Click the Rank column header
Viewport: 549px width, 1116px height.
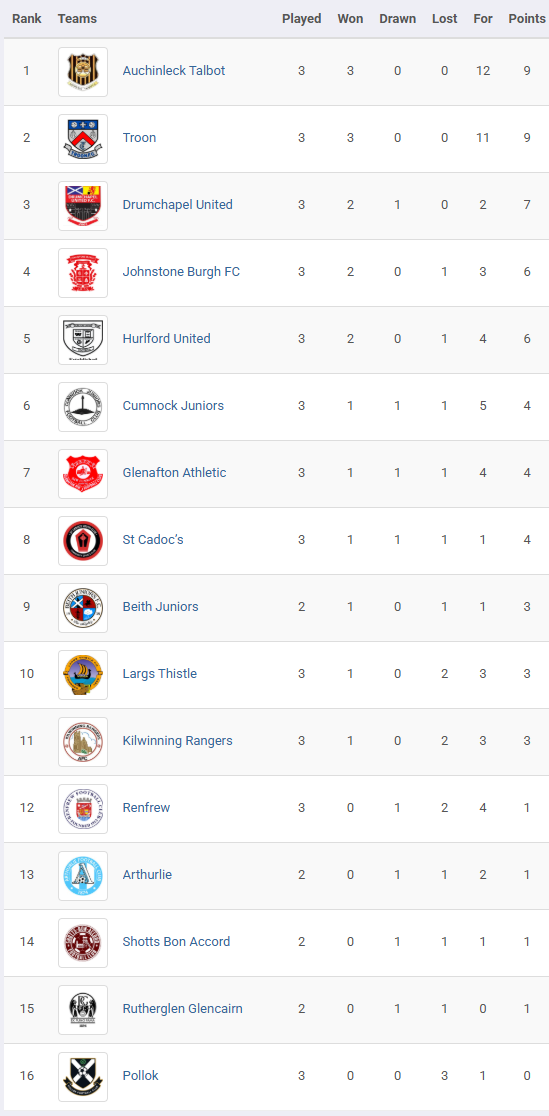coord(26,19)
